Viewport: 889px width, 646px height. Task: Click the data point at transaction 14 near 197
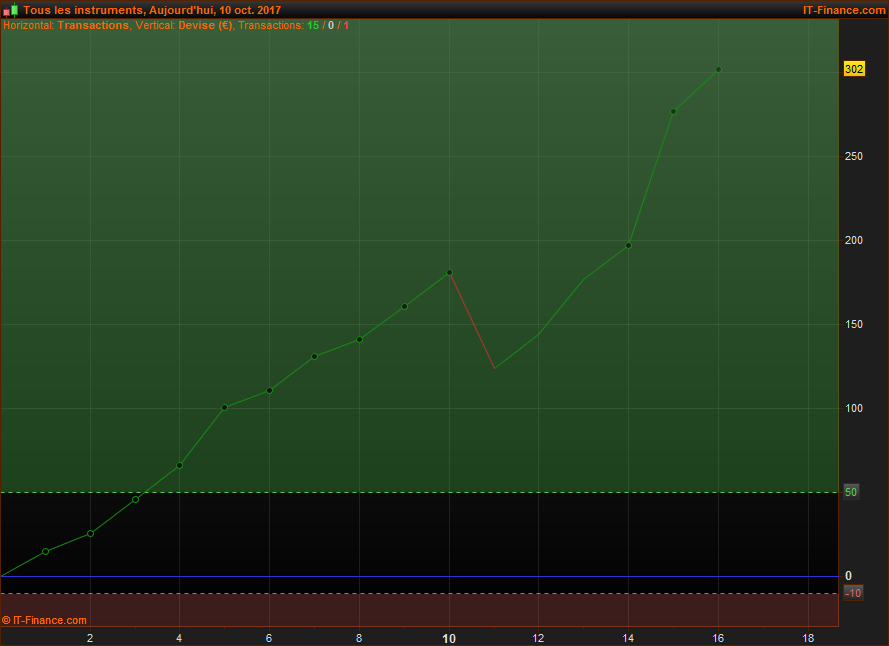(628, 246)
